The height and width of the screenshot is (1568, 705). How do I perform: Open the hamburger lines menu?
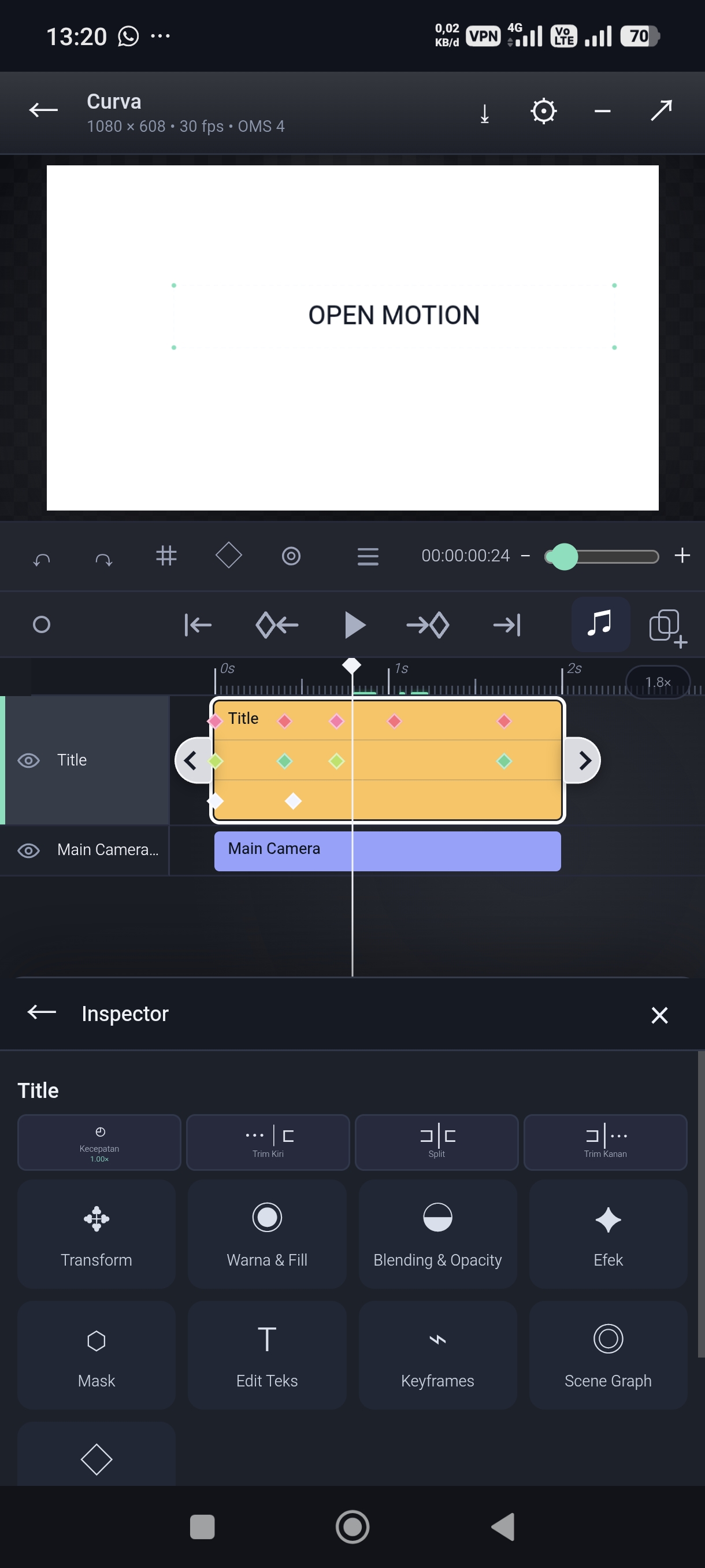(x=368, y=556)
